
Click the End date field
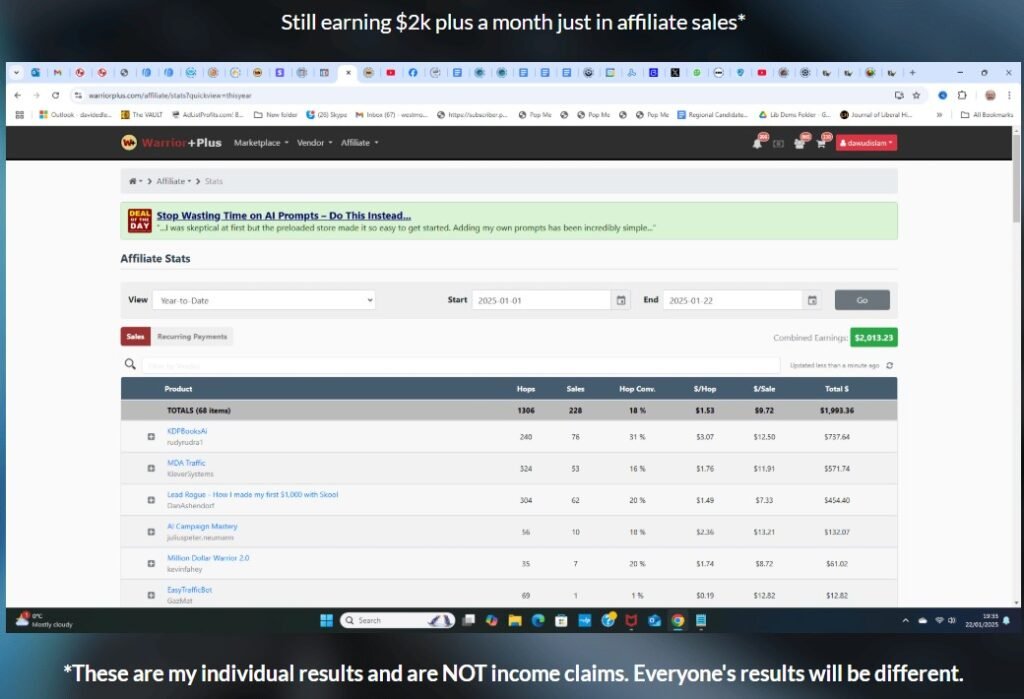(732, 300)
